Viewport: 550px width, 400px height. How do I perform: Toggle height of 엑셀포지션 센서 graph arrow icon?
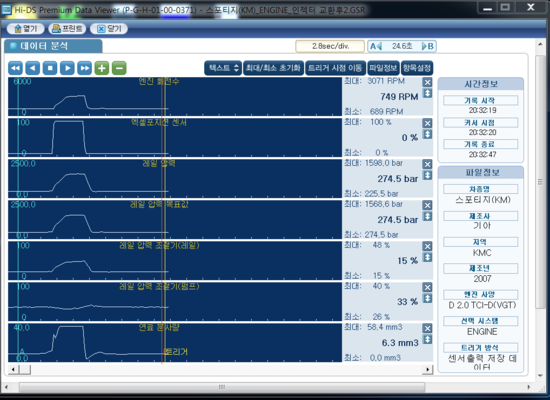click(x=427, y=134)
